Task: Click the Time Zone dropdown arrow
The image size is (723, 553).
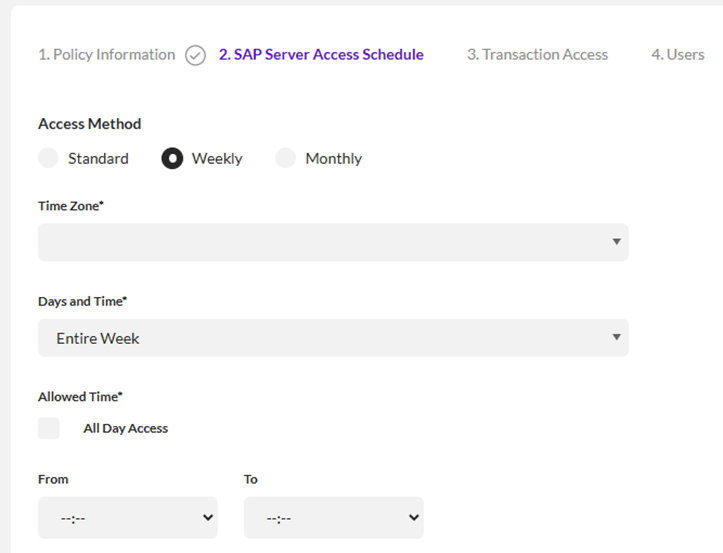Action: 617,242
